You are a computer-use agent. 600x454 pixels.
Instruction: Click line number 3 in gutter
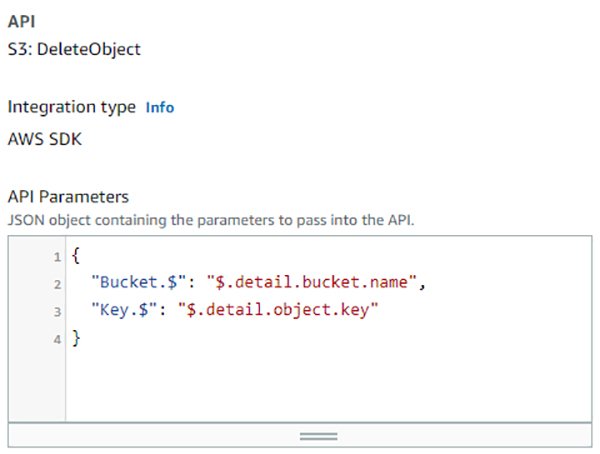(58, 312)
